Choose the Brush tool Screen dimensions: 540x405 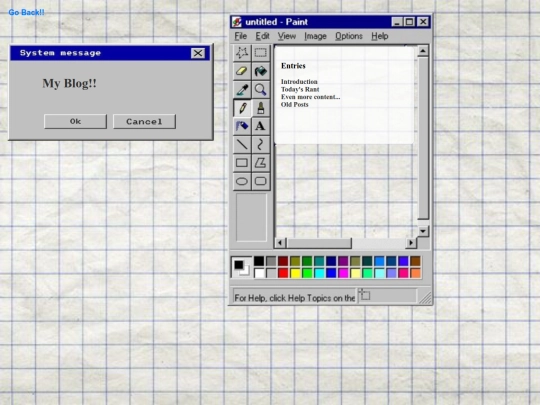click(260, 108)
